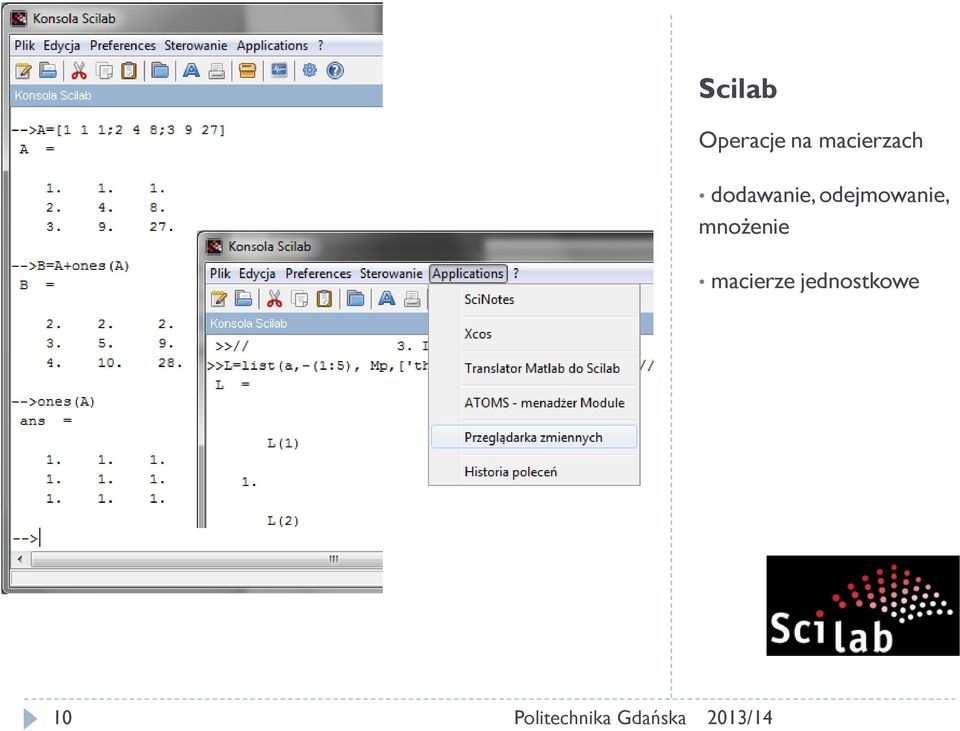This screenshot has height=731, width=960.
Task: Click slide number 10 in footer
Action: [x=62, y=718]
